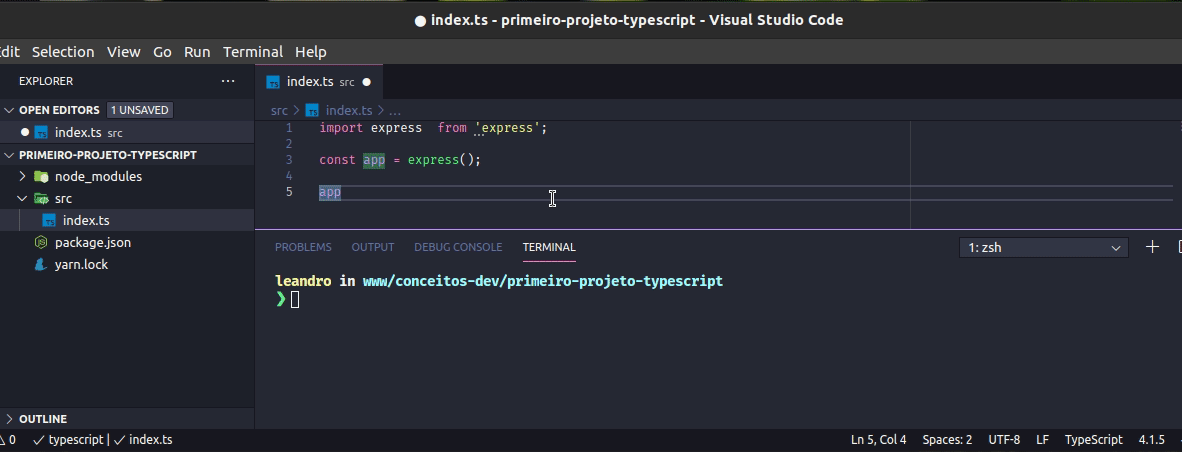Click the terminal path www/conceitos-dev/primeiro-projeto-typescript
The height and width of the screenshot is (452, 1182).
tap(543, 281)
